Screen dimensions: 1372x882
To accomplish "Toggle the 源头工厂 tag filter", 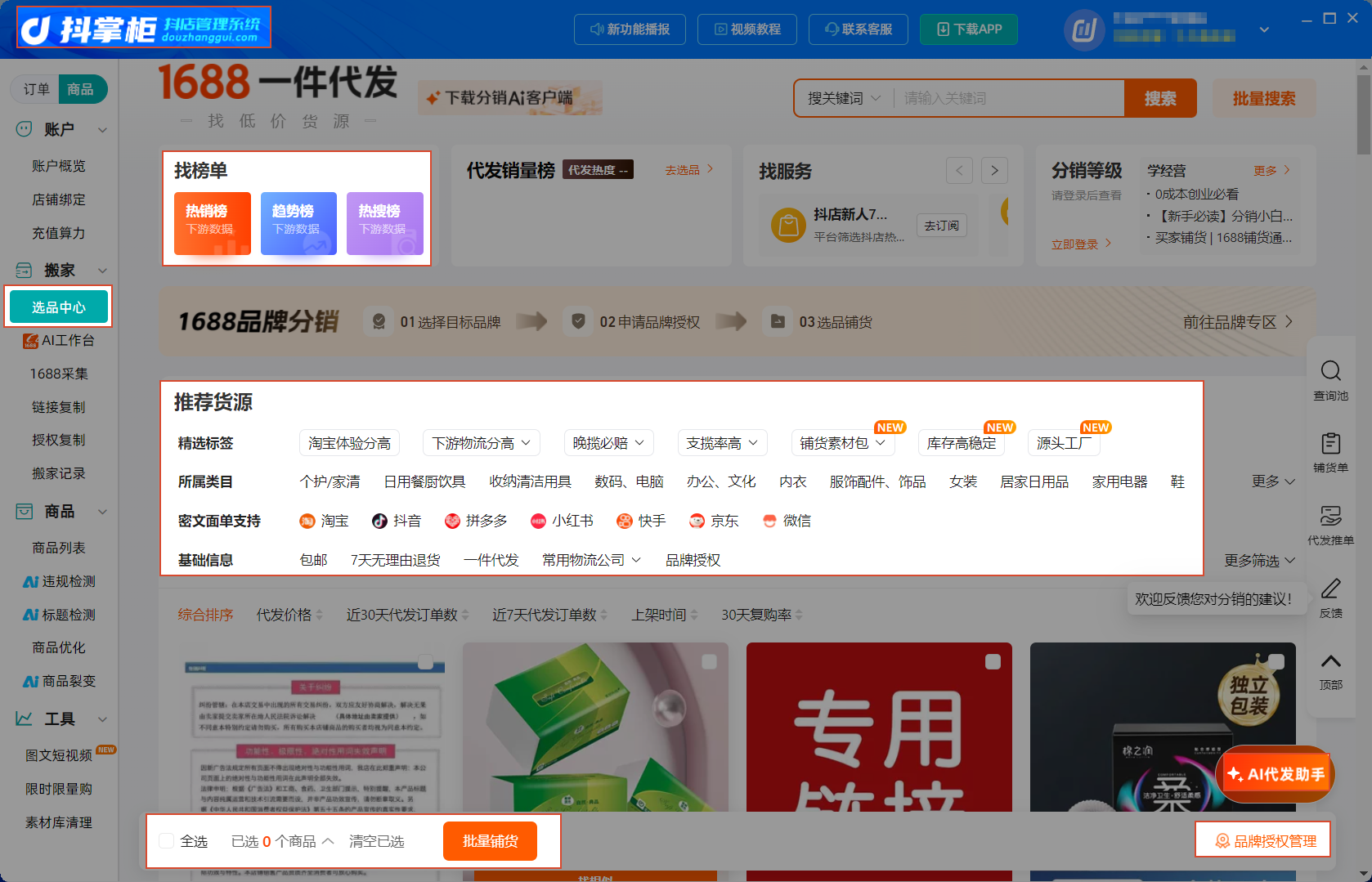I will click(x=1064, y=443).
